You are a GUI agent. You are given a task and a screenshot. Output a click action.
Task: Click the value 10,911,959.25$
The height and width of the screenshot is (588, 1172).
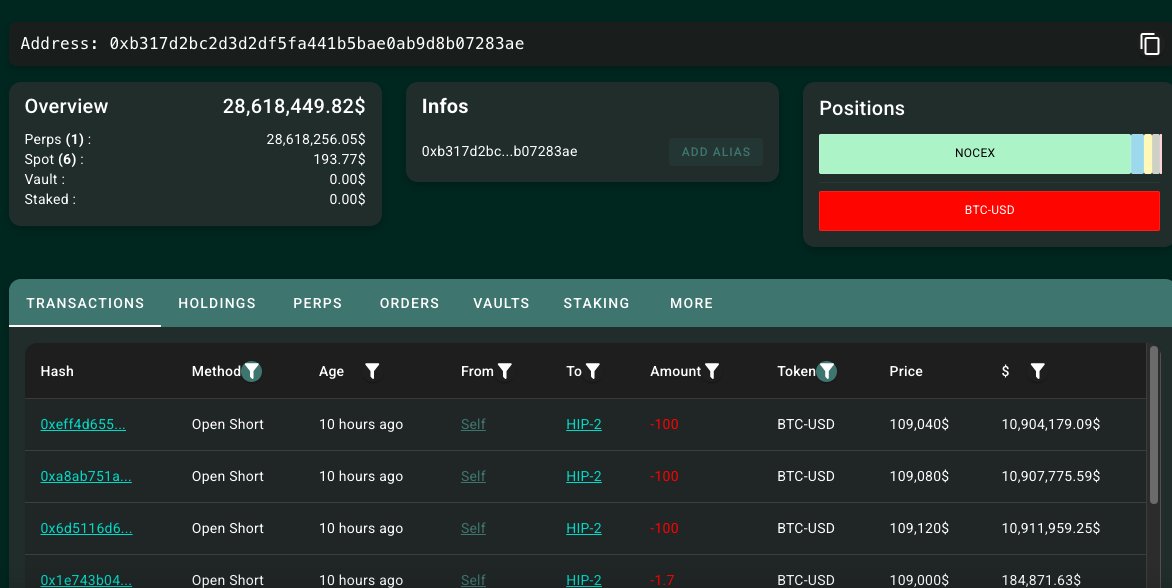click(x=1051, y=528)
